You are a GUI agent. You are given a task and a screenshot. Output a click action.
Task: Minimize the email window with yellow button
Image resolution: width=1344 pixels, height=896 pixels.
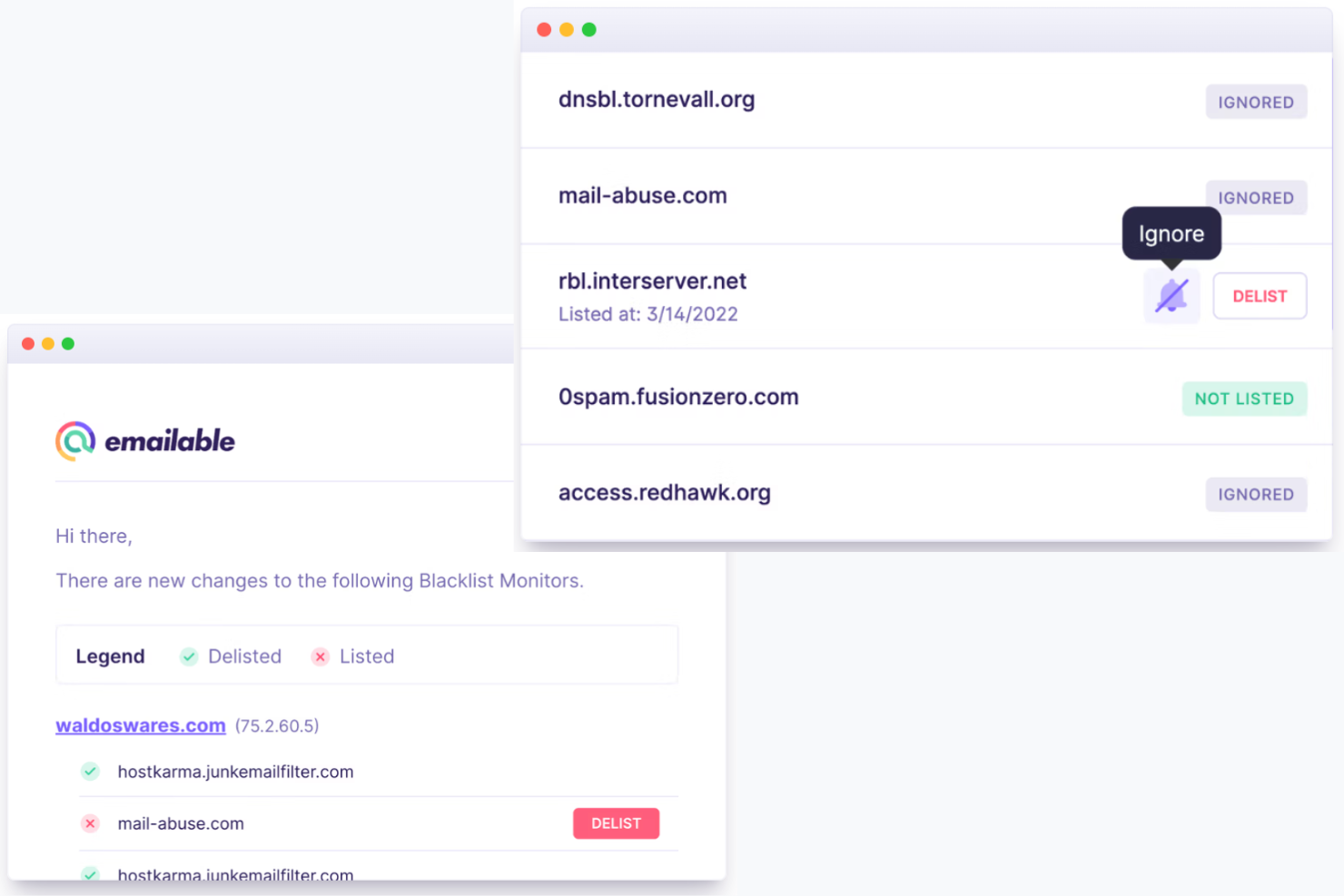(48, 344)
